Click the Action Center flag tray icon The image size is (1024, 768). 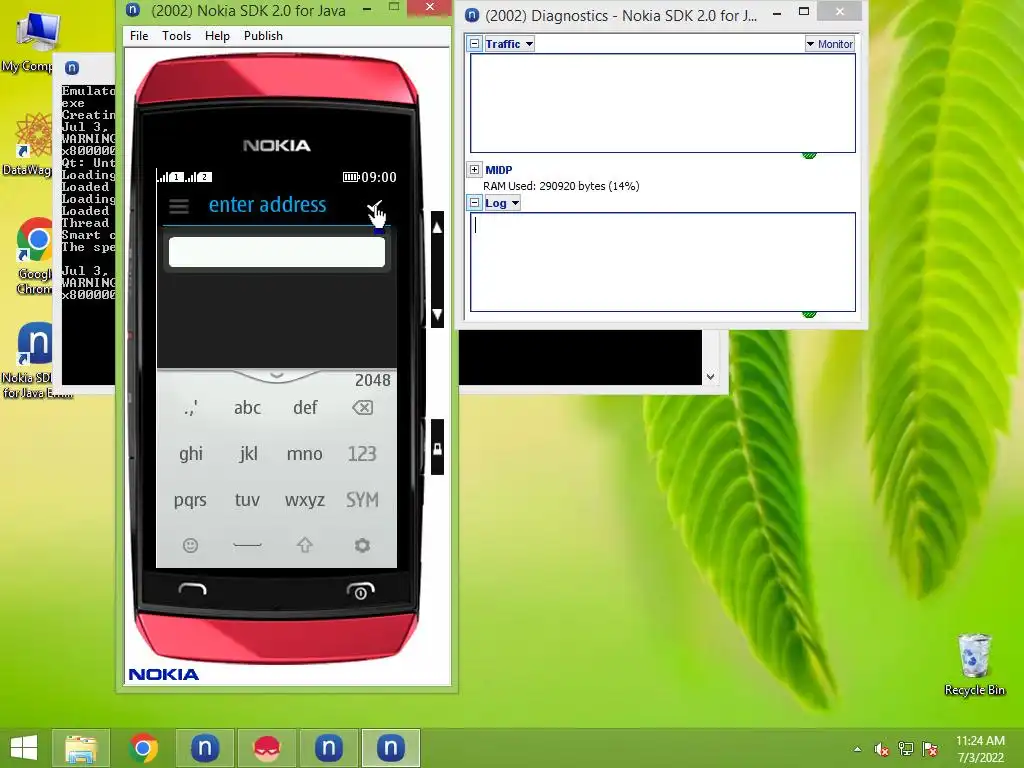click(930, 749)
